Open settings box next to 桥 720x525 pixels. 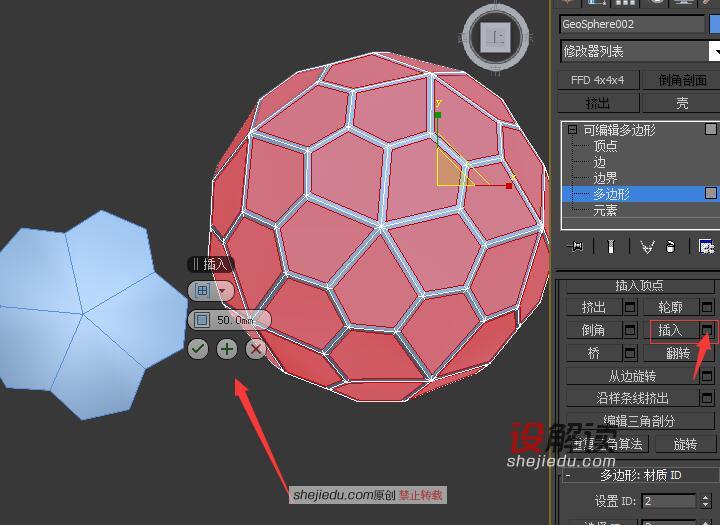click(630, 353)
